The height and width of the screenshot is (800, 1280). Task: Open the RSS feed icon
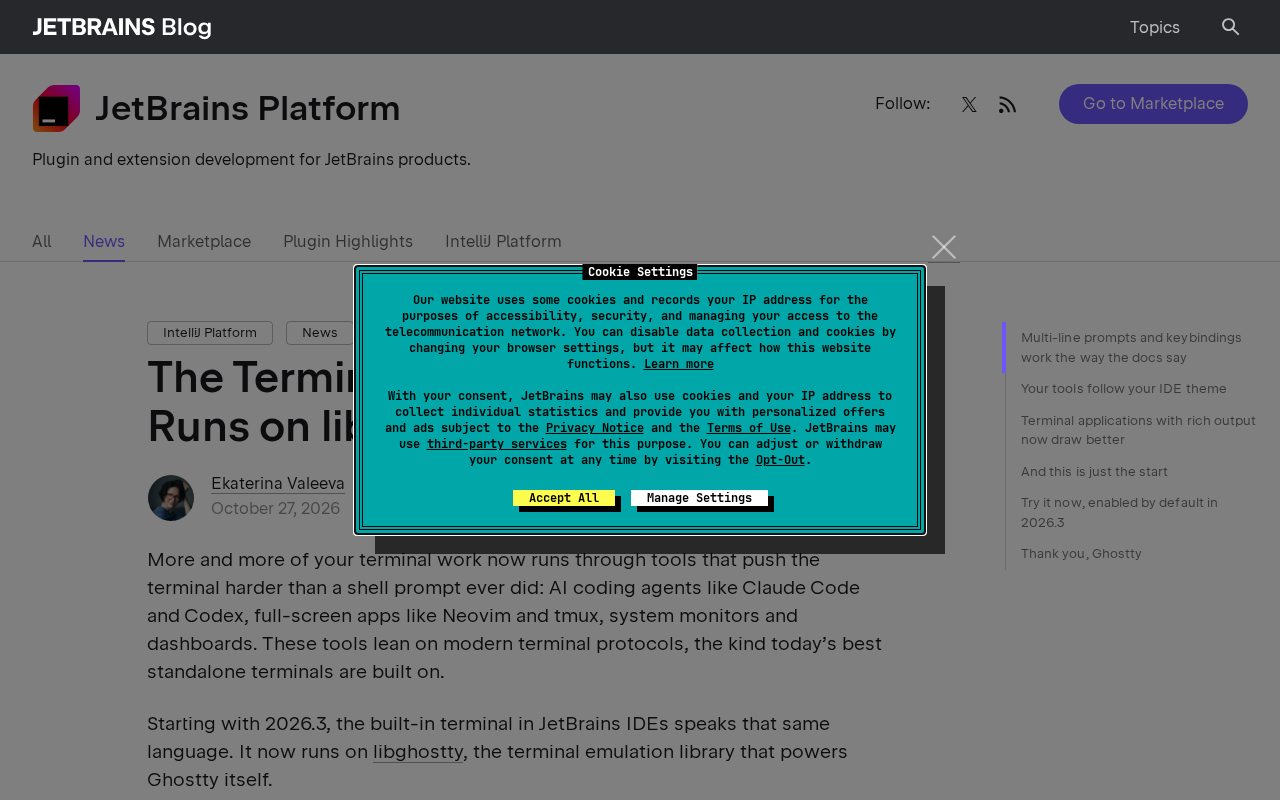[x=1007, y=105]
